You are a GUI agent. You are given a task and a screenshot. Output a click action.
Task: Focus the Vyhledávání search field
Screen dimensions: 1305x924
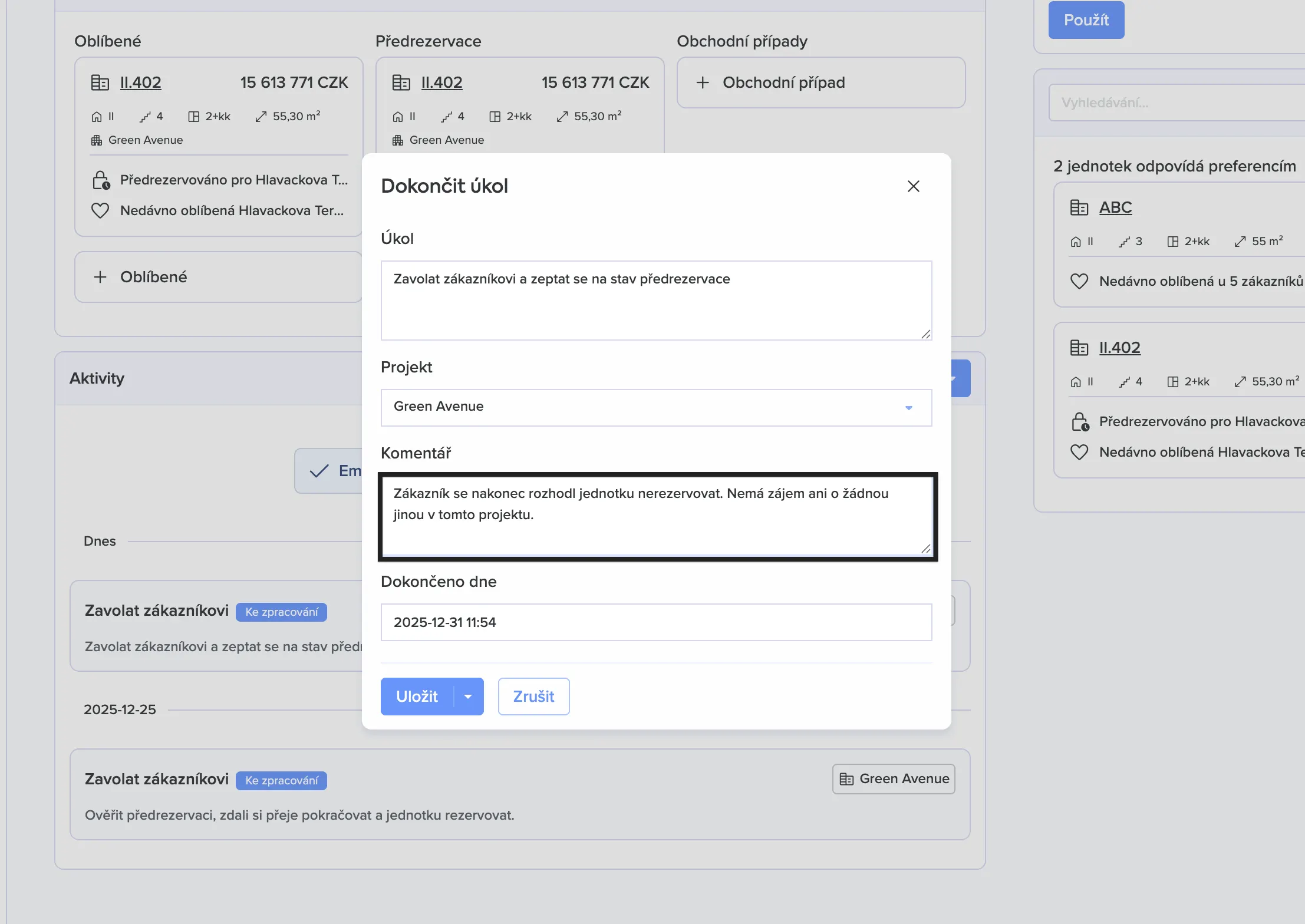pyautogui.click(x=1173, y=103)
